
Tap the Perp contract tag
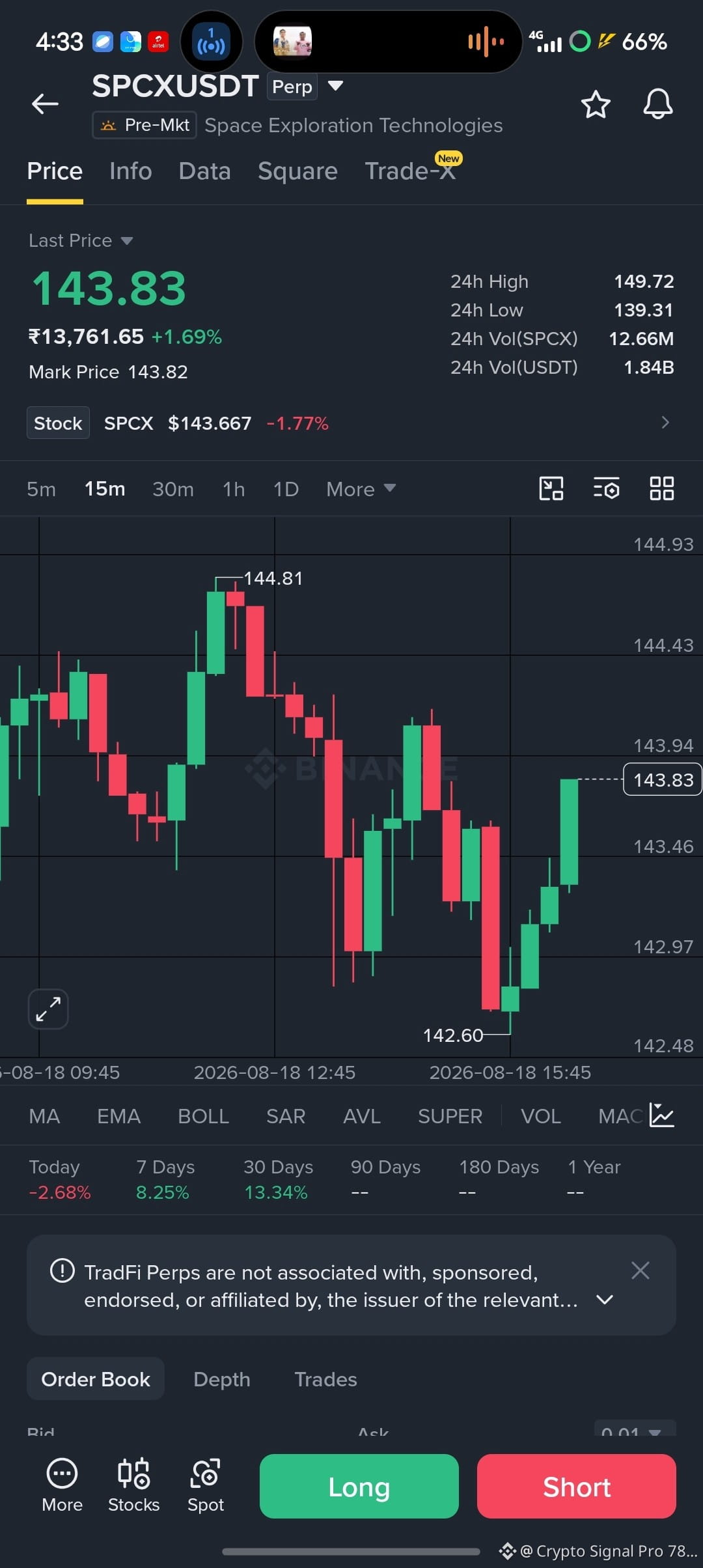292,87
